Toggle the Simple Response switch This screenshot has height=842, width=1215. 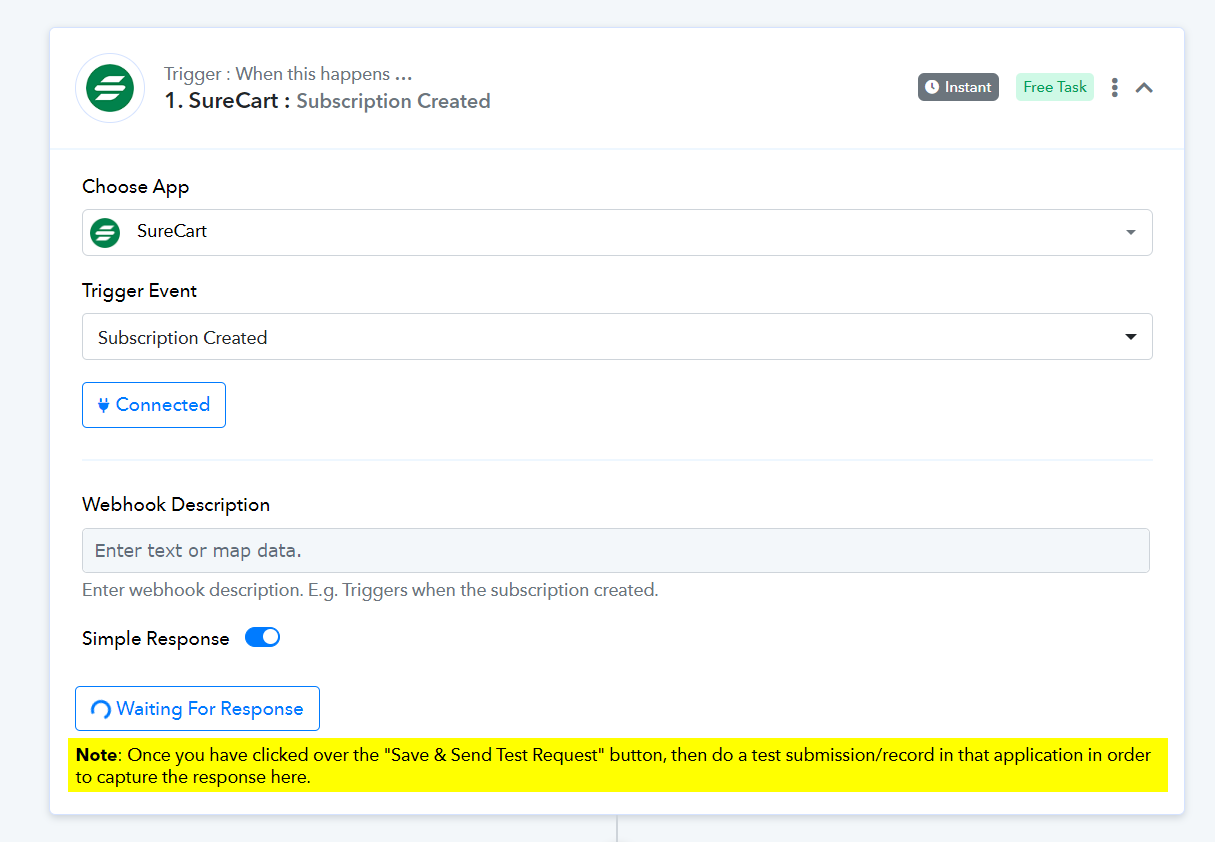(262, 637)
